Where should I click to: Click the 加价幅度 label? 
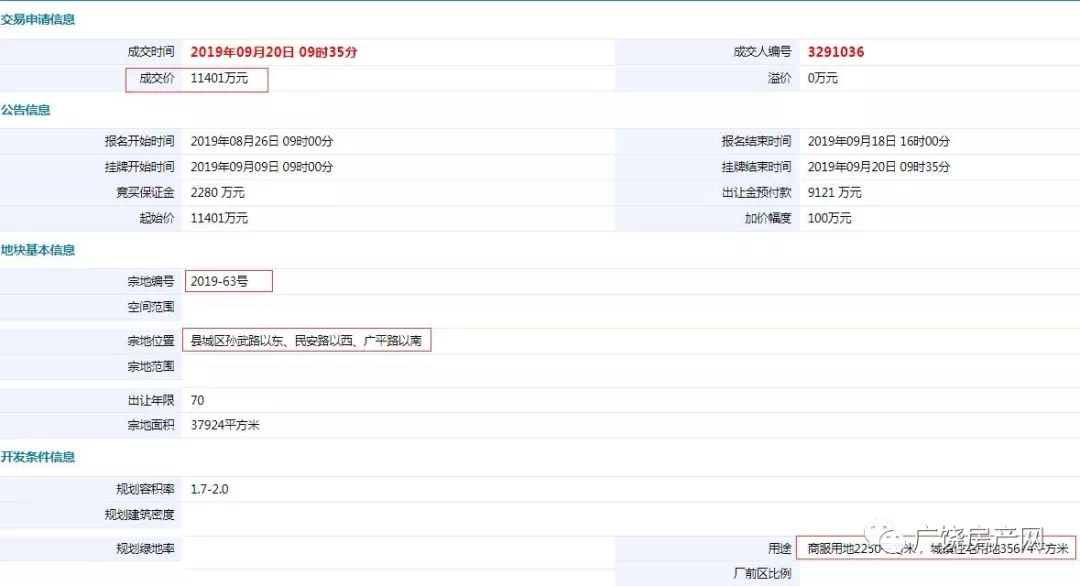coord(768,218)
